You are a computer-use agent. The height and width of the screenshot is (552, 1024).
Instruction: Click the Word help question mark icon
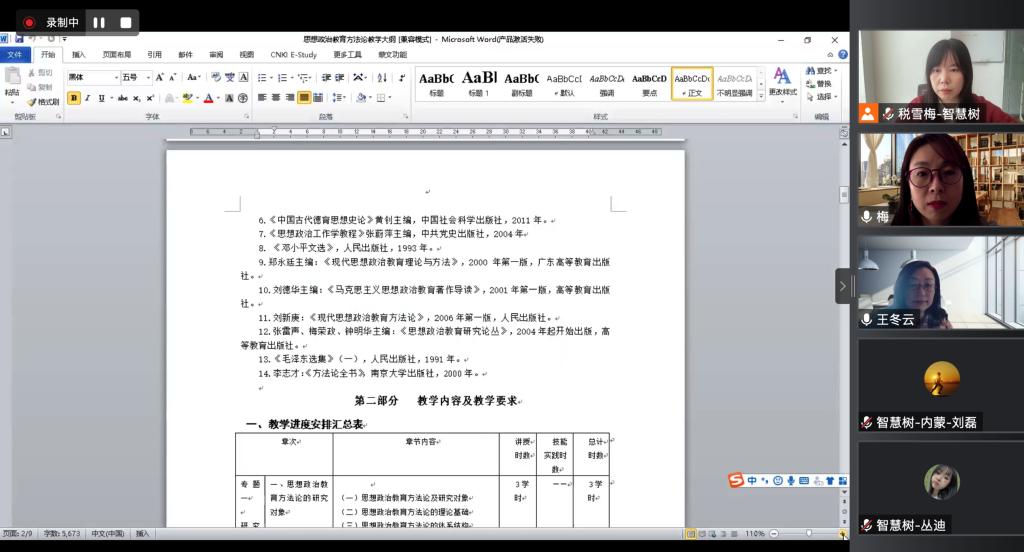[843, 54]
